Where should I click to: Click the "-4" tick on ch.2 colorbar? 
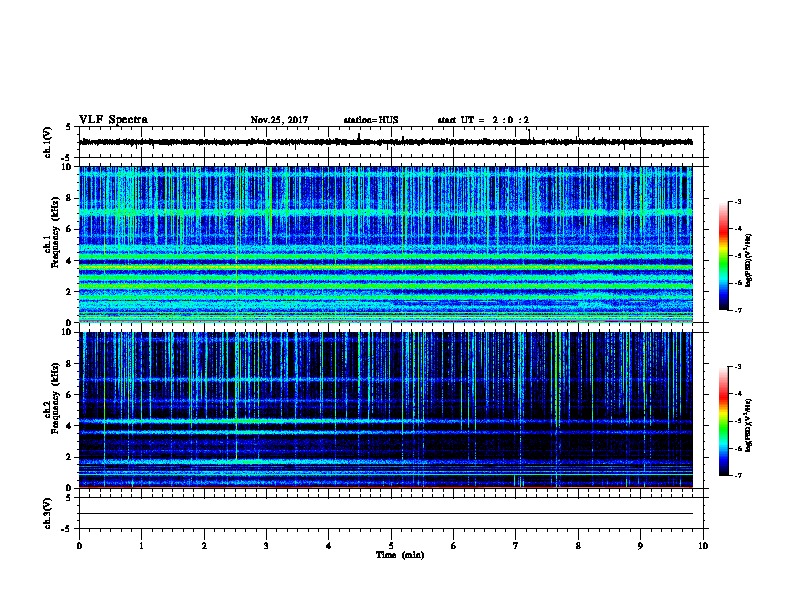click(737, 394)
